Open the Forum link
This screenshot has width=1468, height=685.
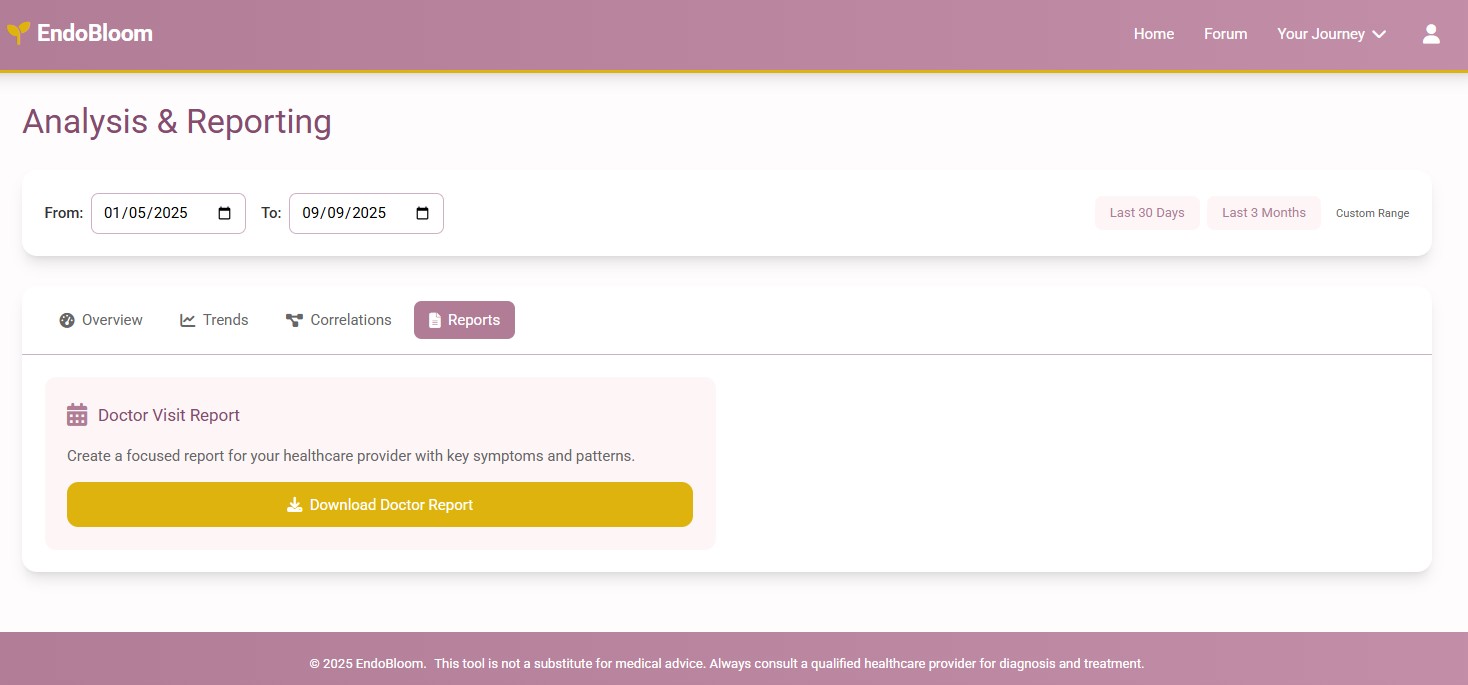1225,34
